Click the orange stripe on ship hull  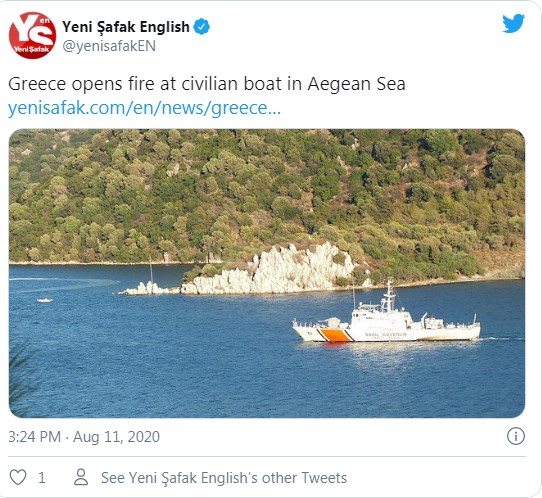coord(334,335)
